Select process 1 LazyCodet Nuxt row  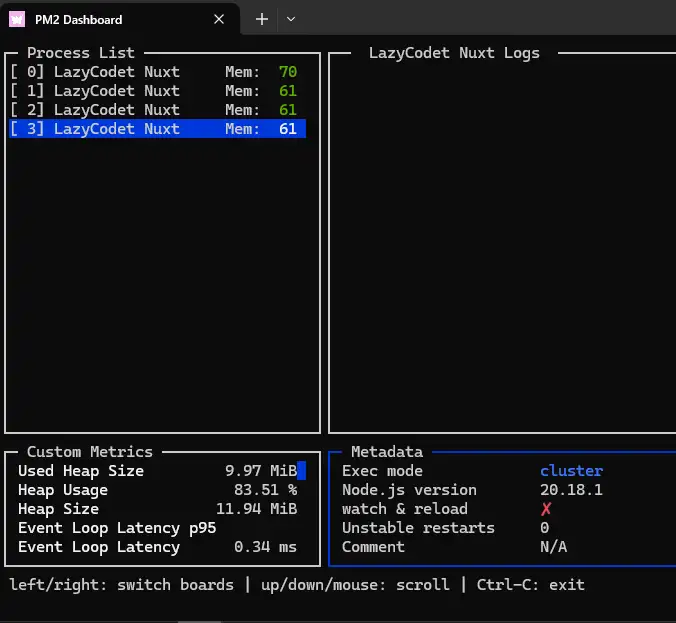157,91
